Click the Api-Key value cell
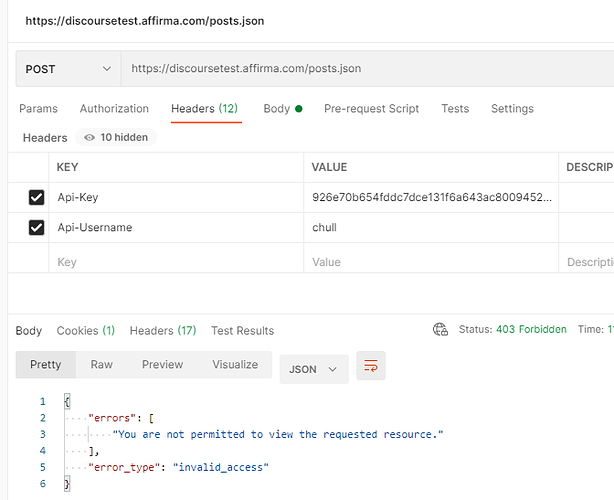Screen dimensions: 614x500 (x=431, y=197)
